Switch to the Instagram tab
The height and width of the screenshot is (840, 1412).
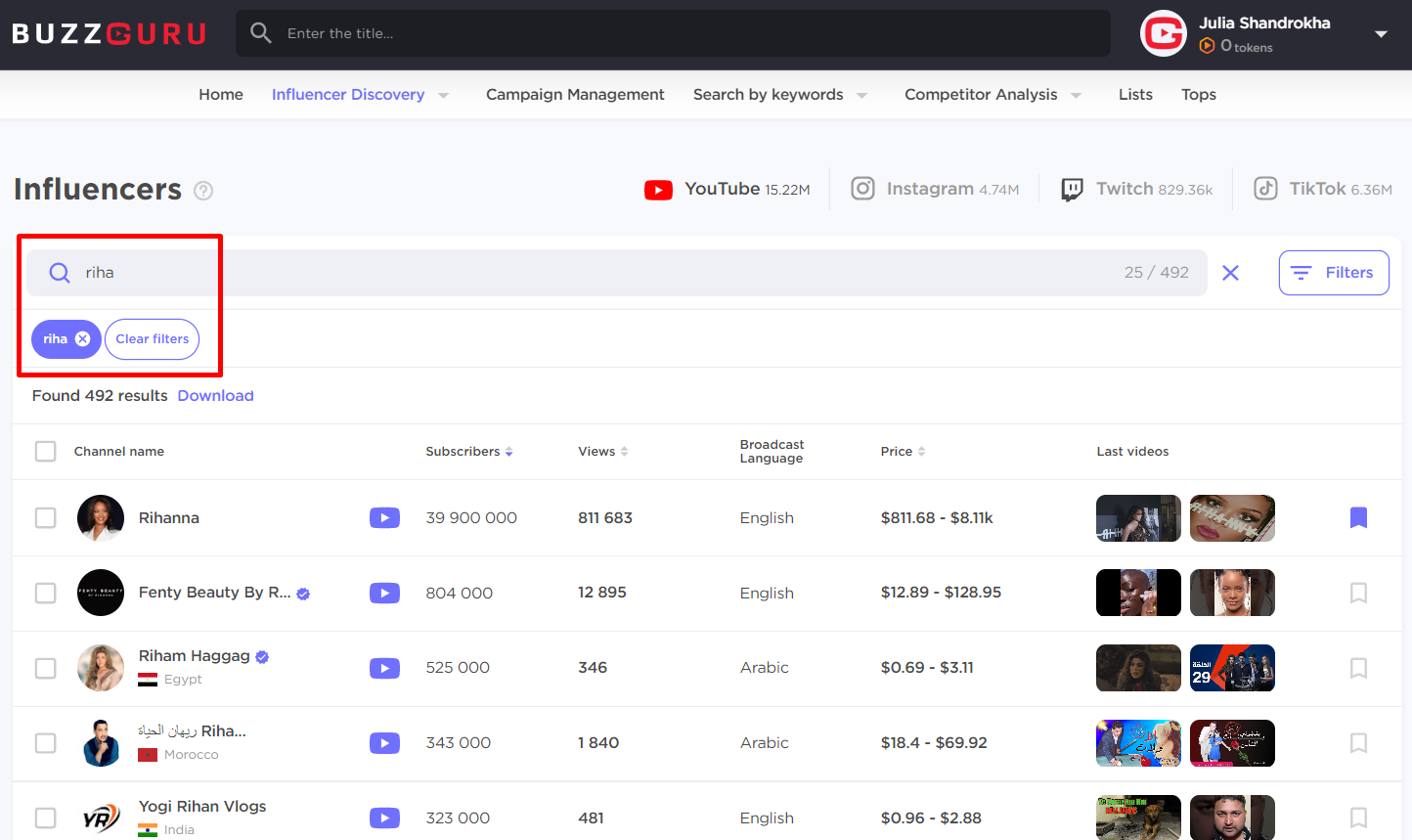click(935, 189)
